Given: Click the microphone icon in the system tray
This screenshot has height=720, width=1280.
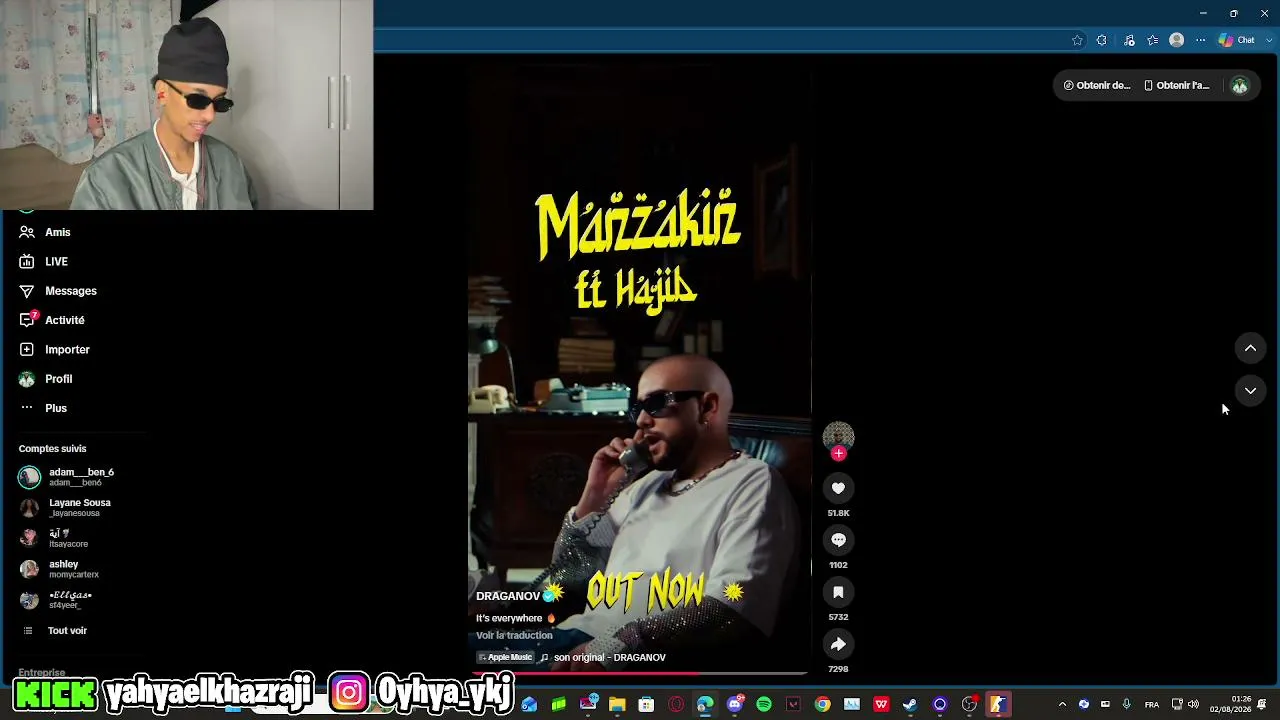Looking at the screenshot, I should (x=1126, y=704).
